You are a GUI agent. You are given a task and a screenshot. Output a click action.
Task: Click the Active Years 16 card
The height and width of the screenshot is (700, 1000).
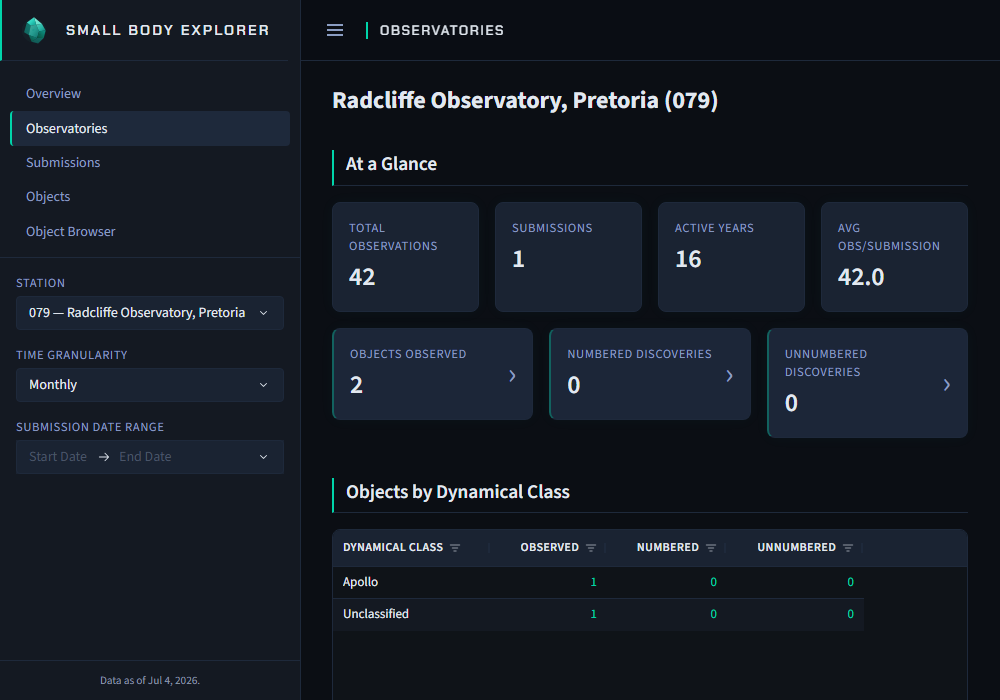click(731, 257)
